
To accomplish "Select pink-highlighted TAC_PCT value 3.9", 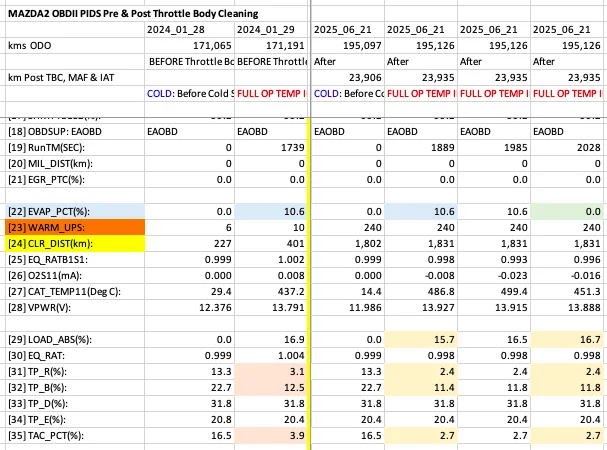I will click(271, 436).
